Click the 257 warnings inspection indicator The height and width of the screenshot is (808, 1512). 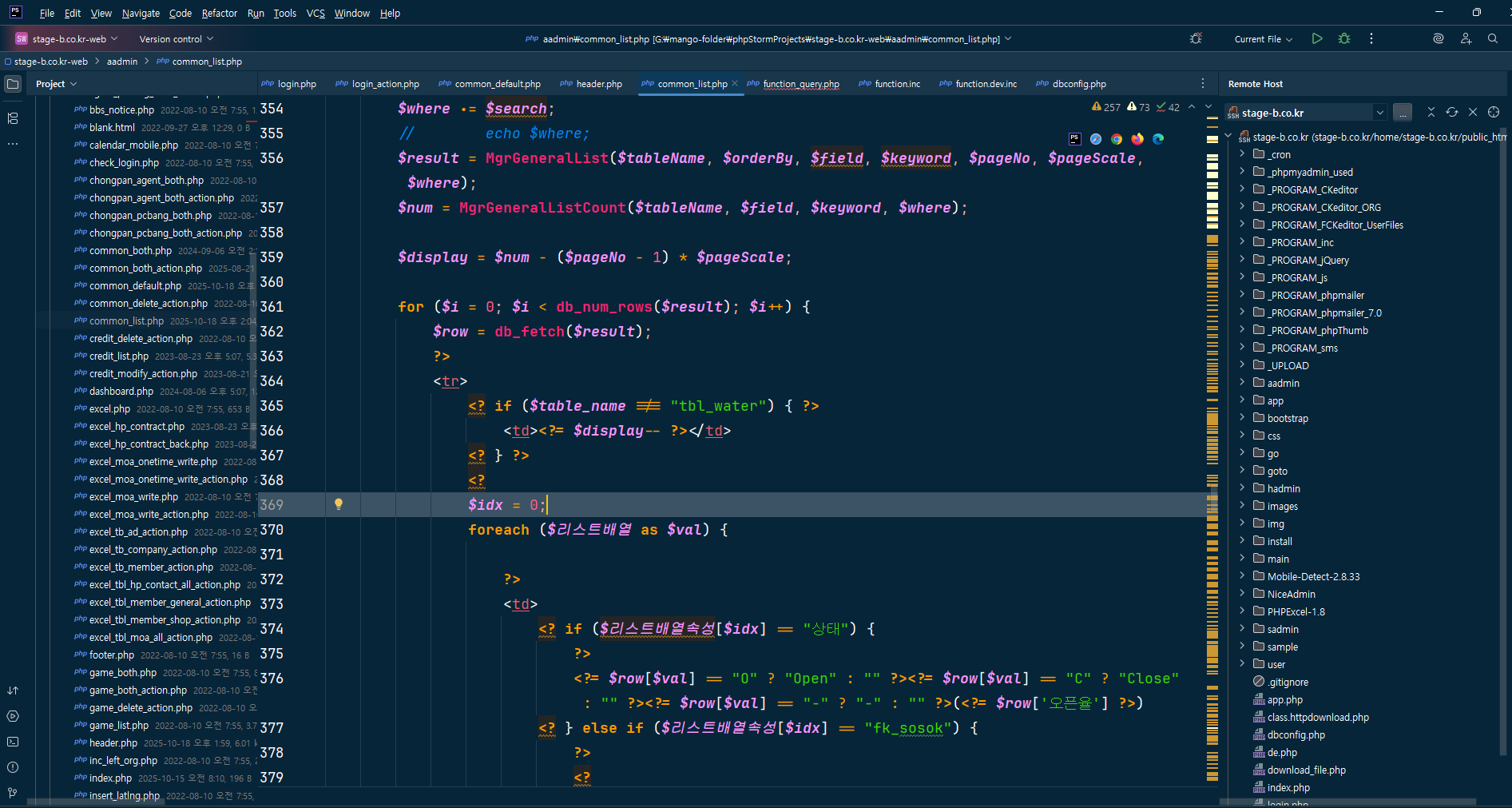[1106, 107]
